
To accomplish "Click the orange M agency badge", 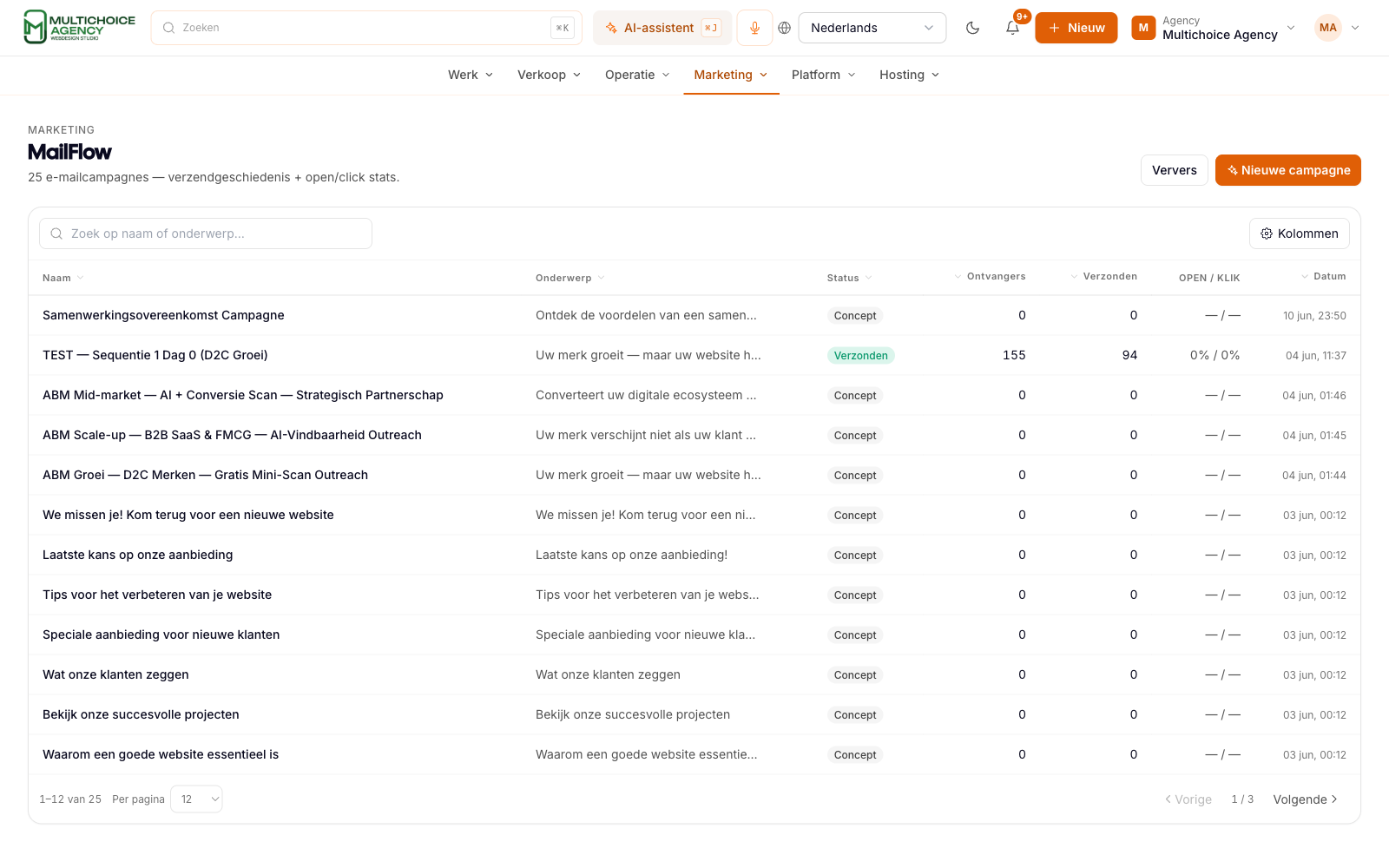I will click(x=1143, y=28).
